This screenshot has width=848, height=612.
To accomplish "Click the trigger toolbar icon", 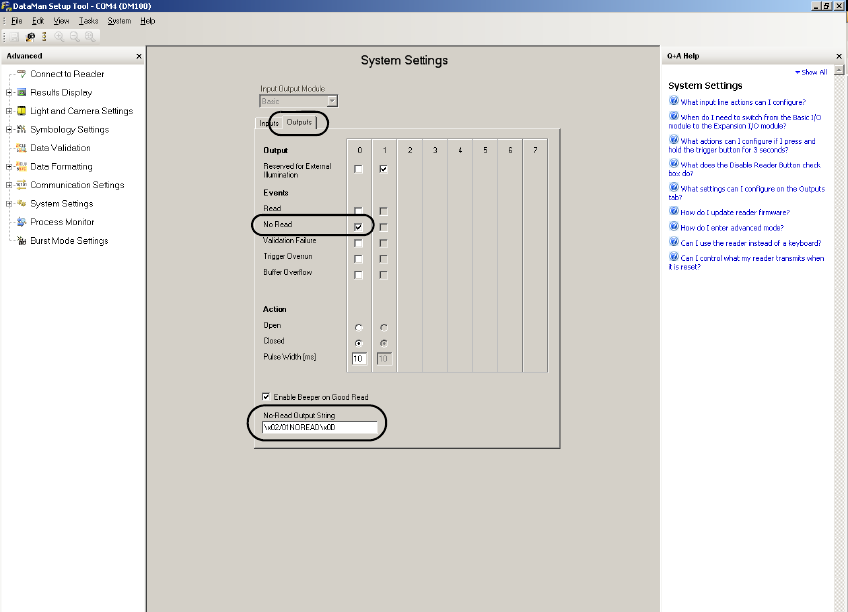I will tap(44, 37).
